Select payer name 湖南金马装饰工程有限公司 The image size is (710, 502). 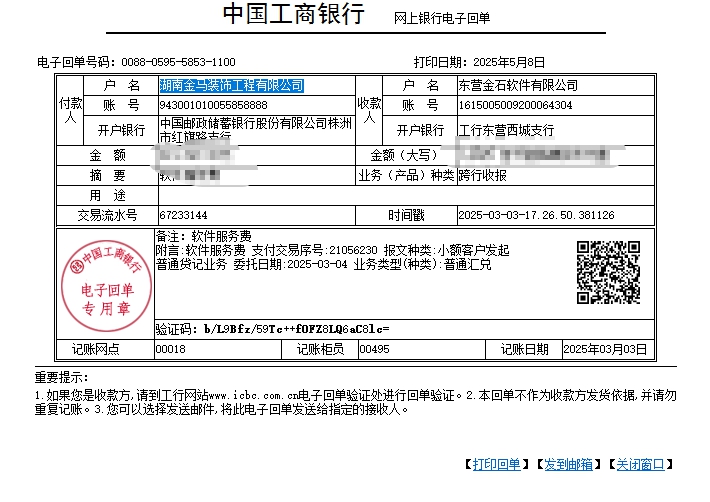pyautogui.click(x=231, y=85)
